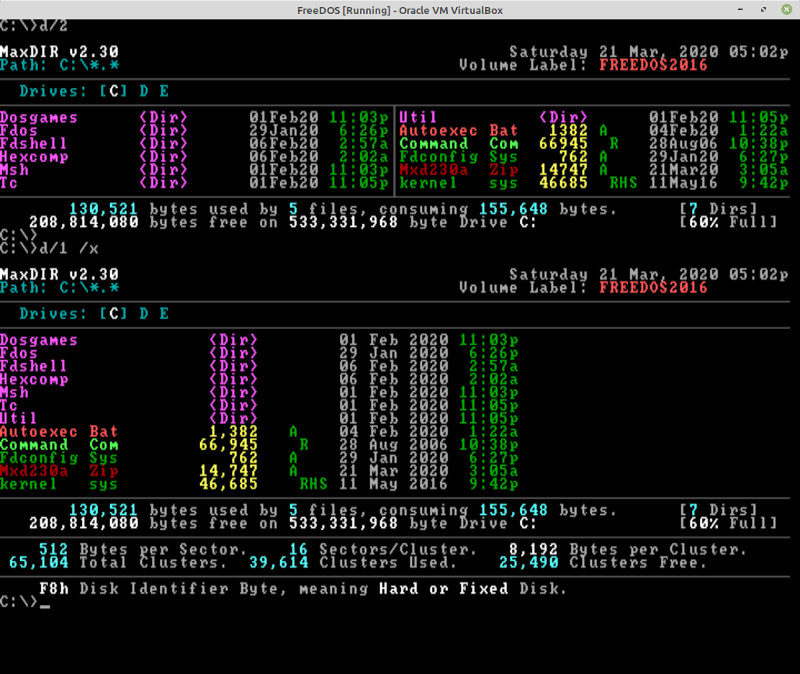This screenshot has width=800, height=674.
Task: Select "Tc" directory in the d/1 /x output
Action: [9, 406]
